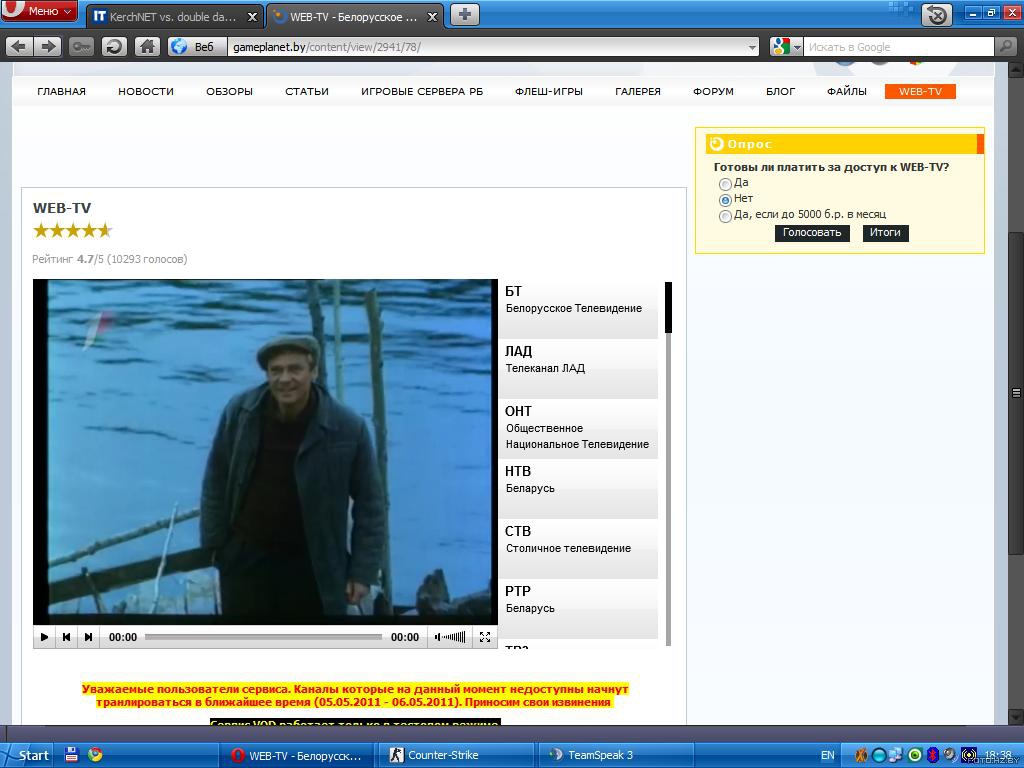Skip to previous channel in player

[66, 637]
